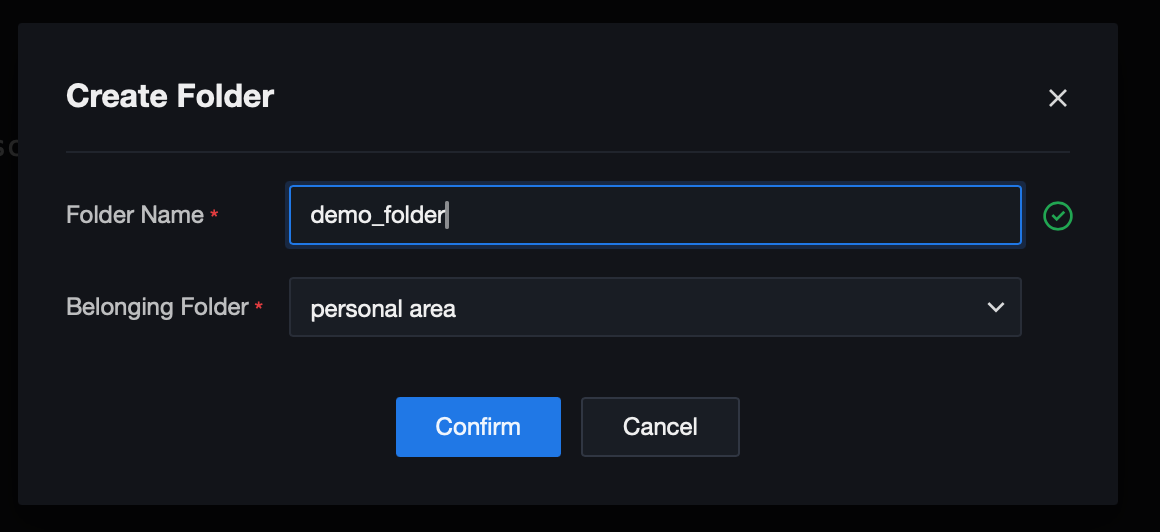Screen dimensions: 1160x532
Task: Click blank dialog area right of Cancel
Action: click(x=900, y=427)
